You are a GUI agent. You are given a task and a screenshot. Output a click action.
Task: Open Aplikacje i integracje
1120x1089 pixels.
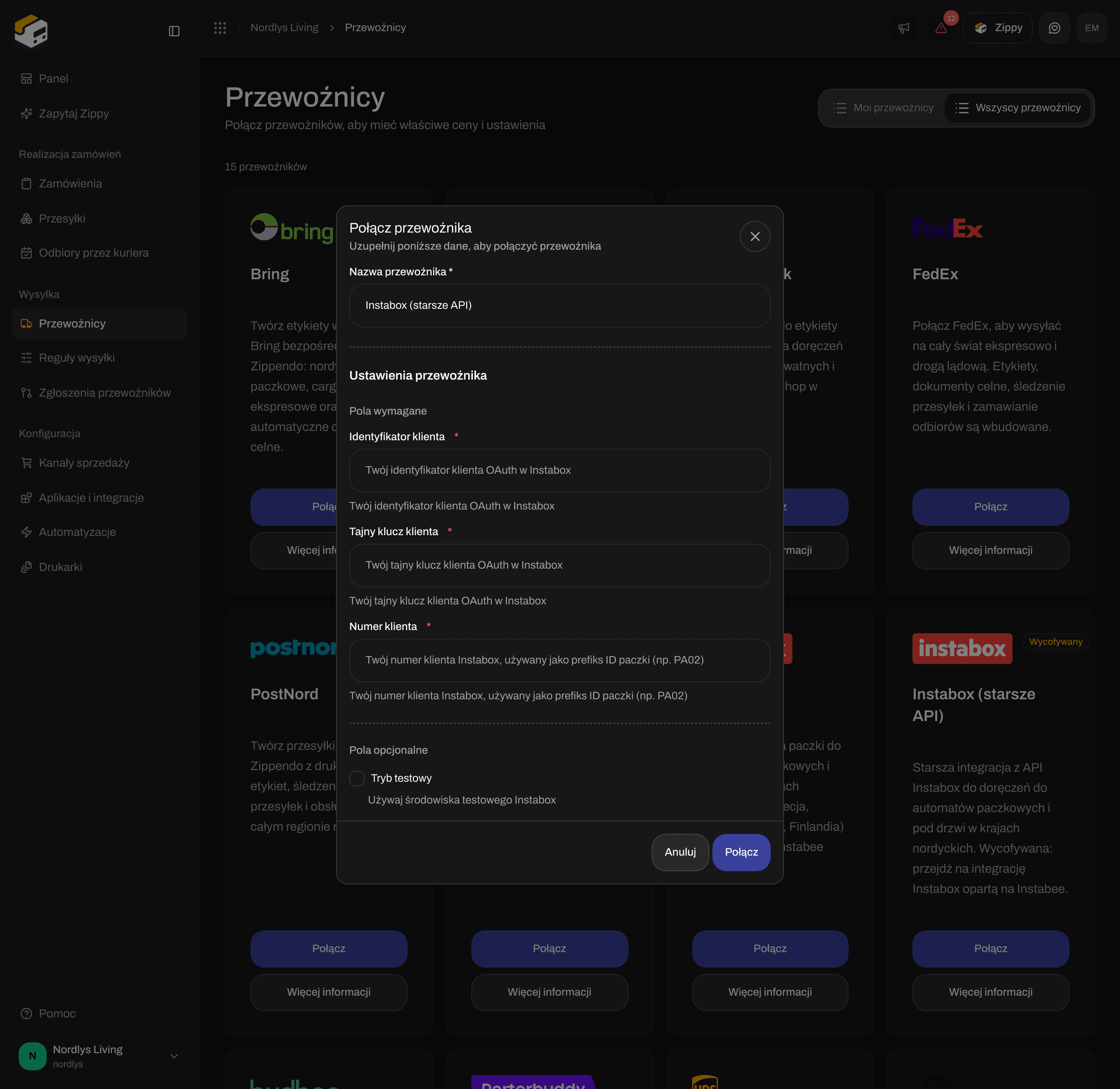point(100,497)
